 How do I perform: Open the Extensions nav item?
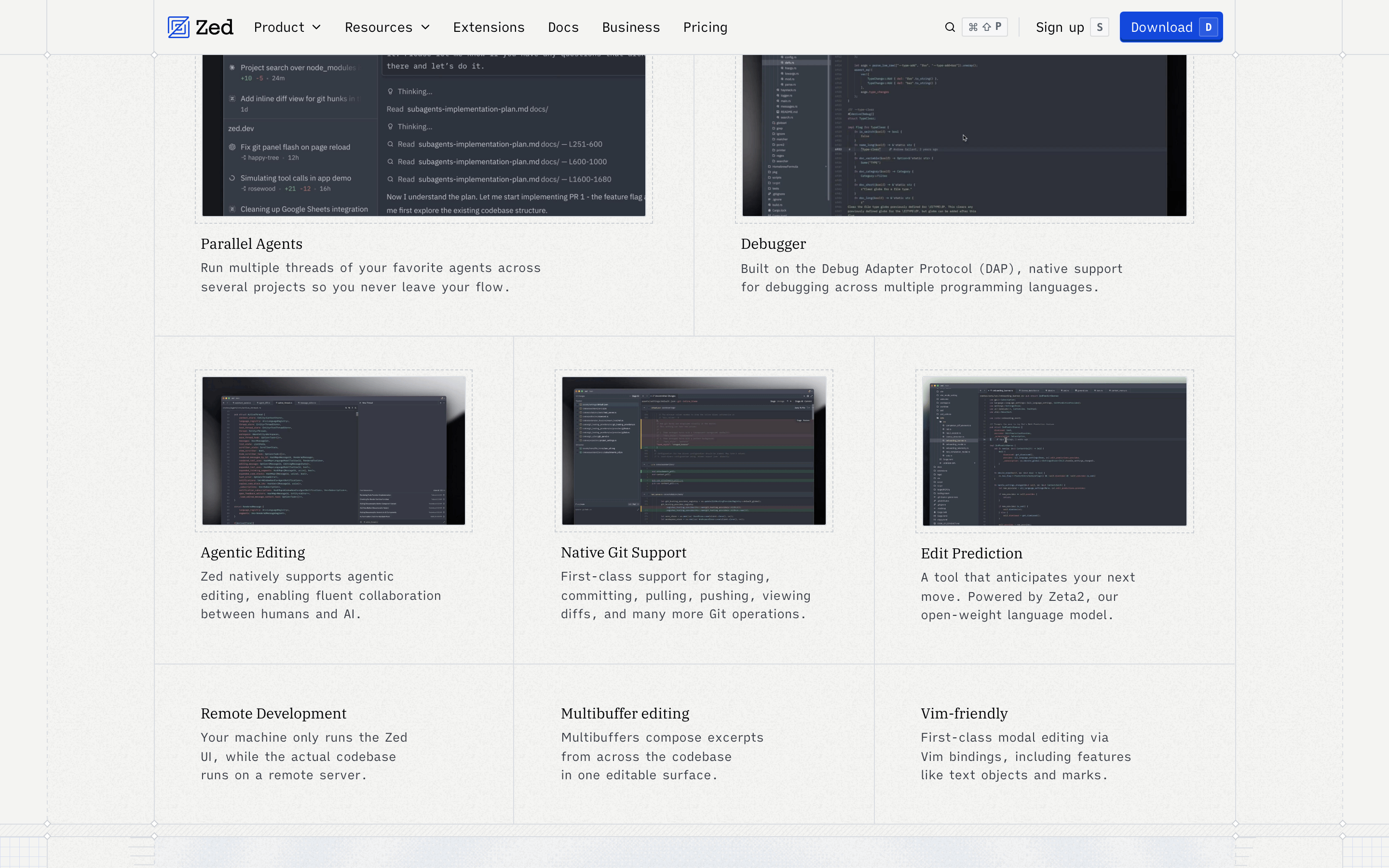[489, 27]
